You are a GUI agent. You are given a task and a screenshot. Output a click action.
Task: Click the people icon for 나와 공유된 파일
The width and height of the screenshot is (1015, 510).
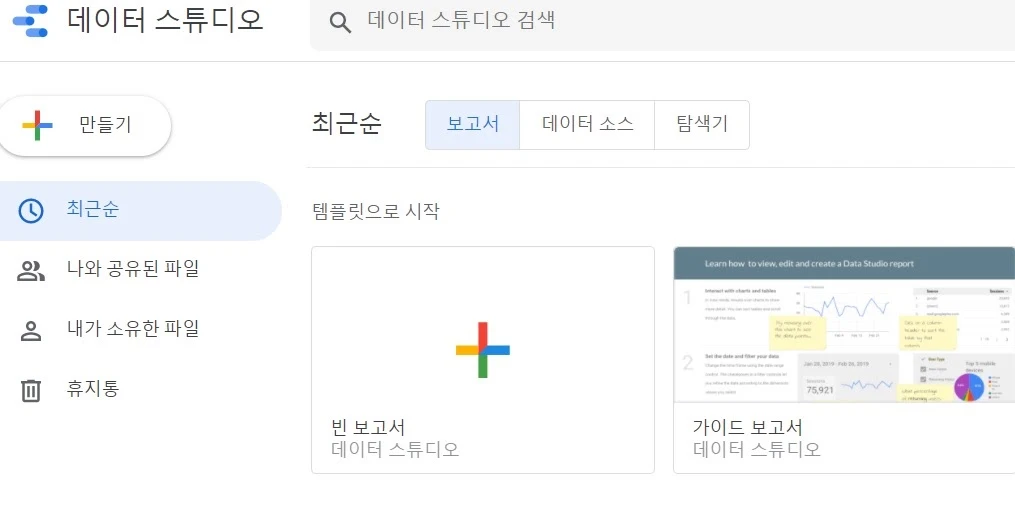point(30,271)
